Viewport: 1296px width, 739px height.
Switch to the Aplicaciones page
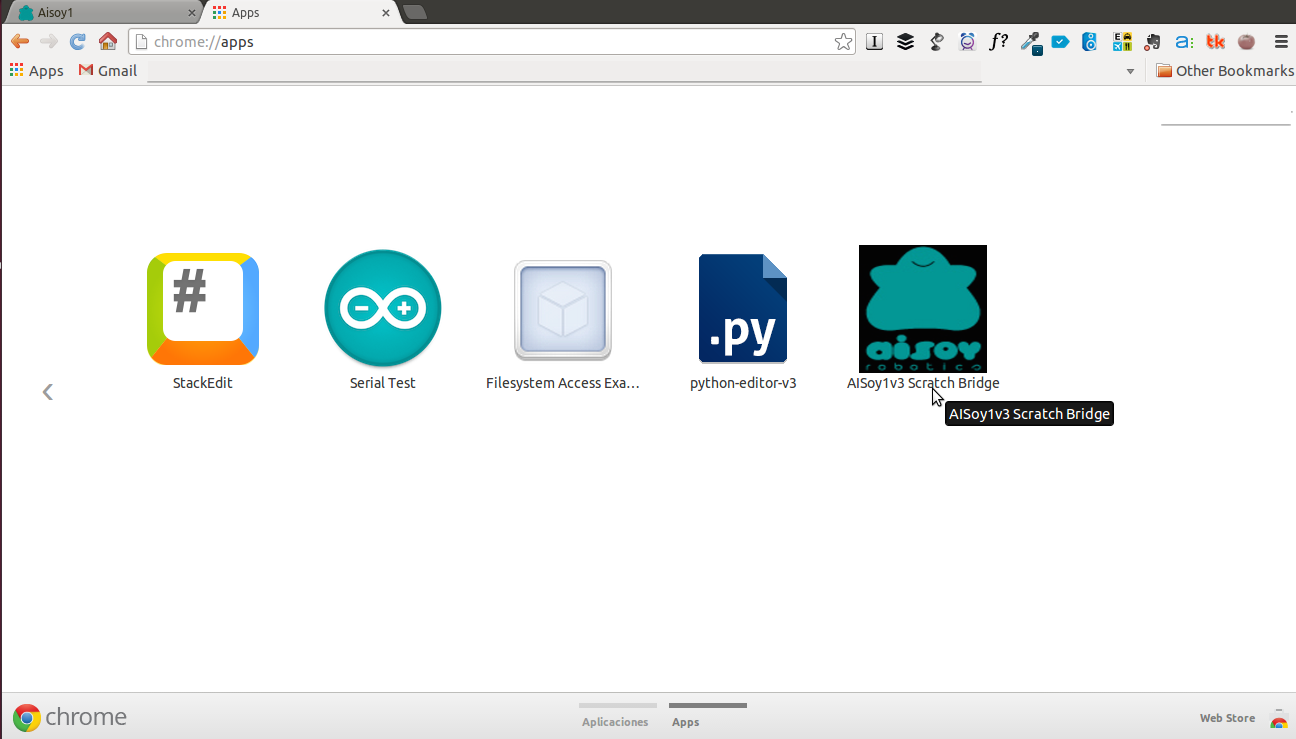pos(616,716)
